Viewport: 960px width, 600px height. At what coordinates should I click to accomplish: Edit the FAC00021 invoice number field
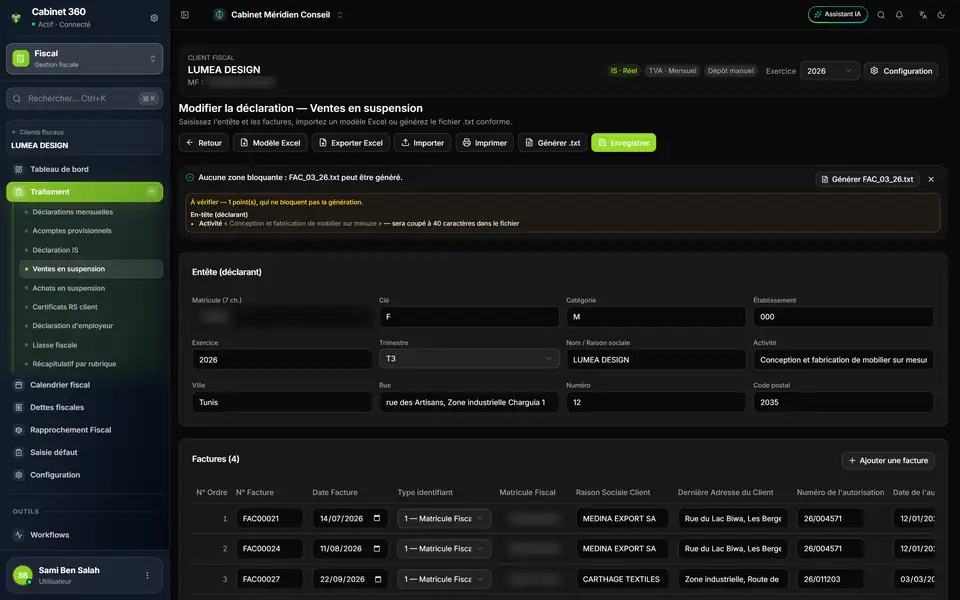[x=269, y=519]
